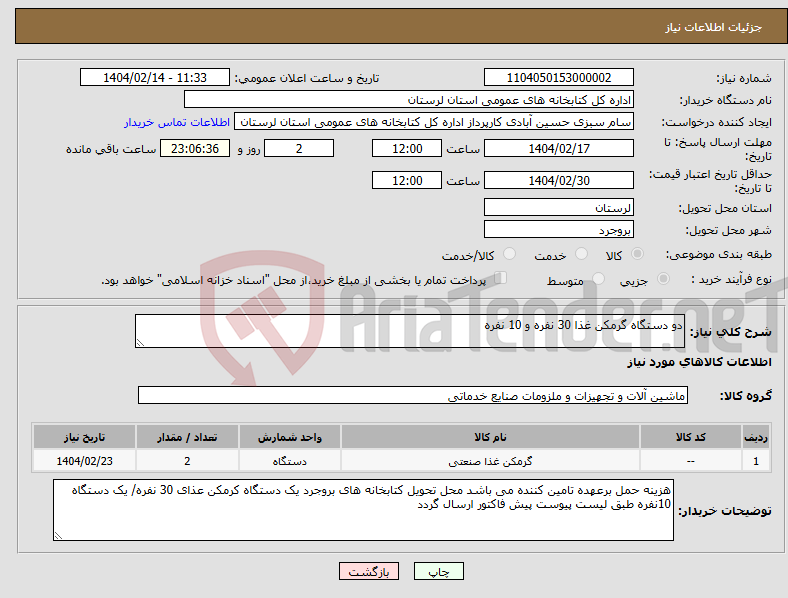
Task: Click the unit cell دستگاه
Action: [289, 461]
